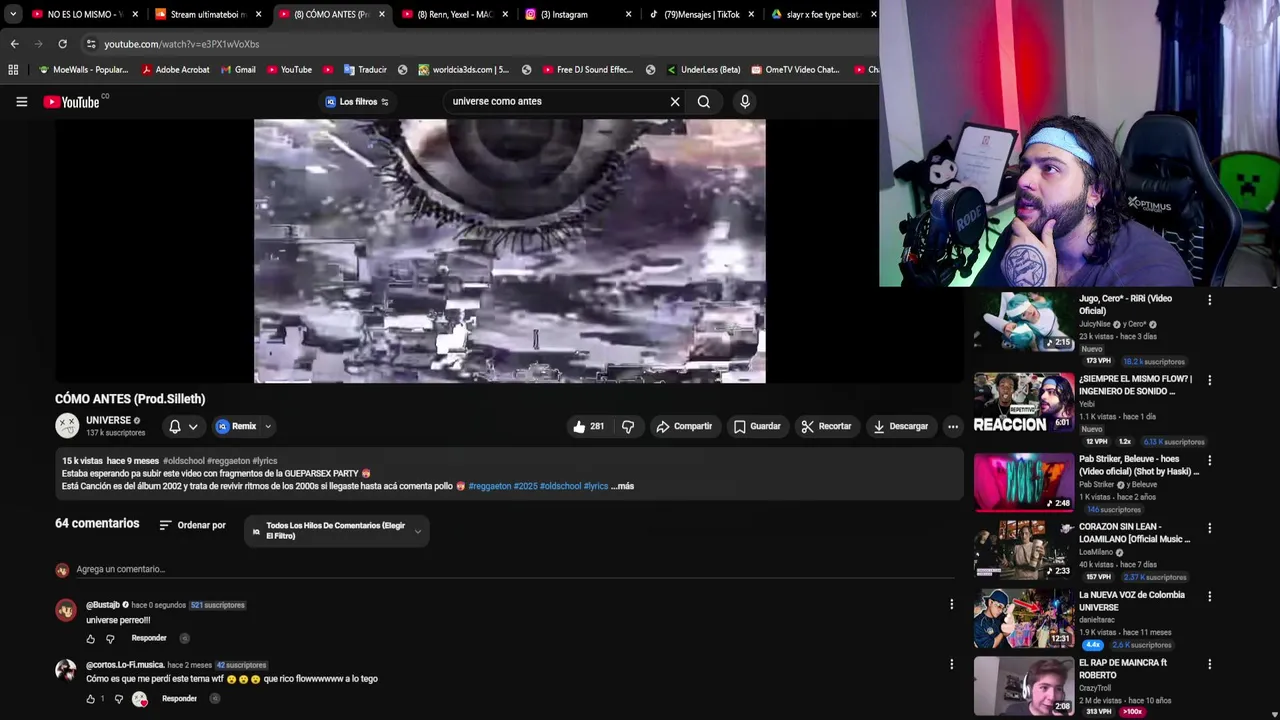Open 'Jugo, Cero* - RiRi' video thumbnail
This screenshot has width=1280, height=720.
click(x=1024, y=322)
